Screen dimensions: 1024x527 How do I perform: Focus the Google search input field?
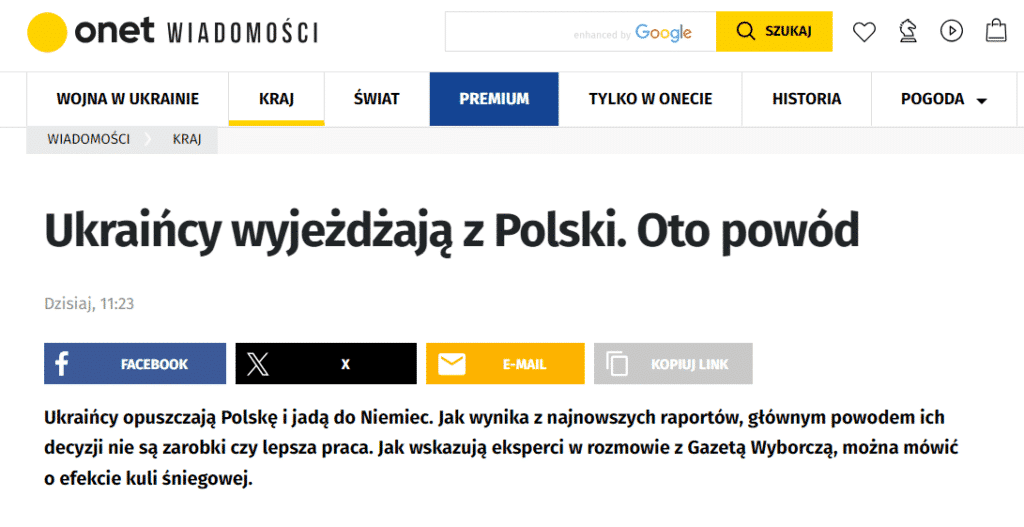(581, 31)
